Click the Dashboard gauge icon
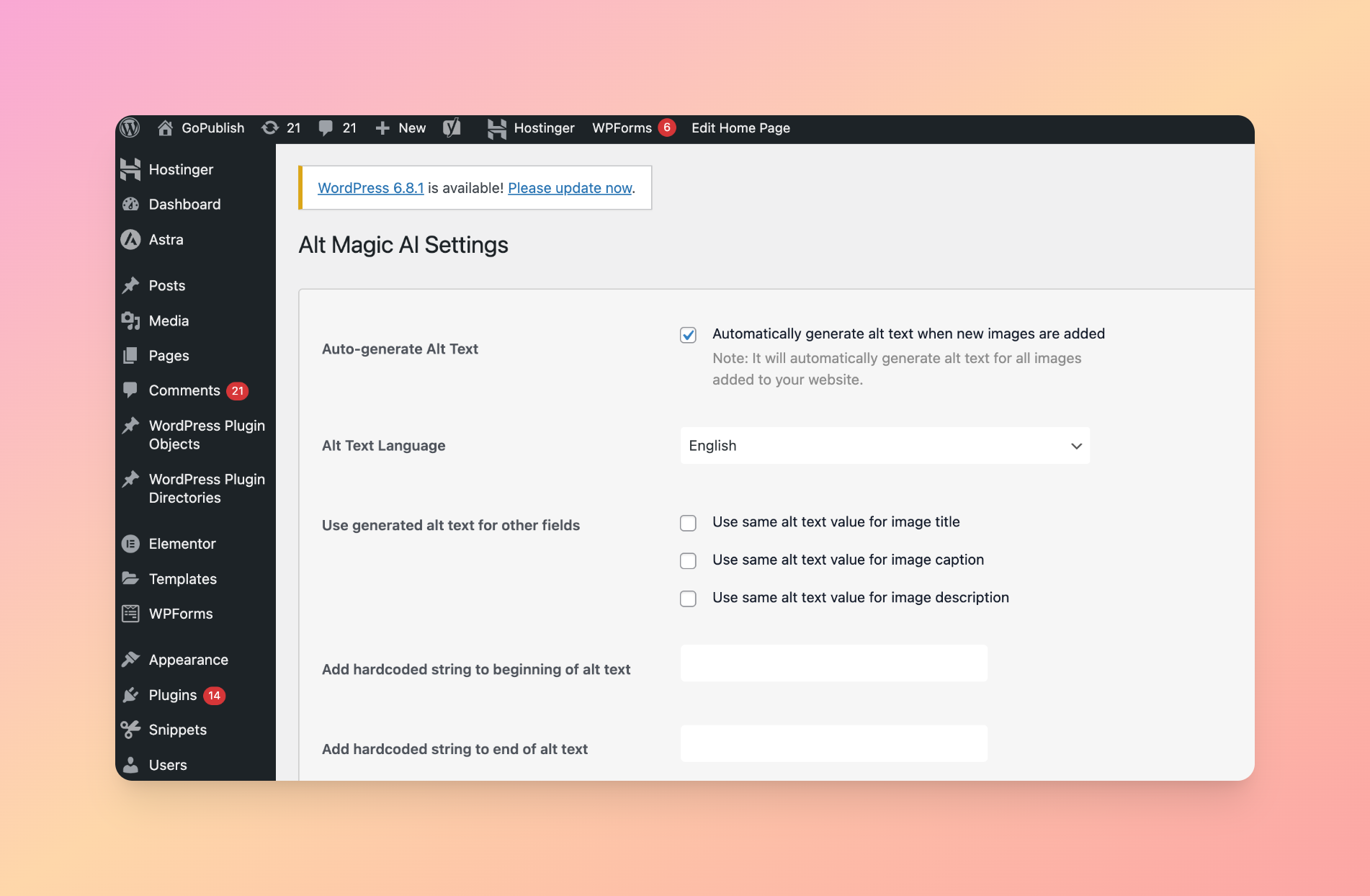1370x896 pixels. click(x=130, y=205)
